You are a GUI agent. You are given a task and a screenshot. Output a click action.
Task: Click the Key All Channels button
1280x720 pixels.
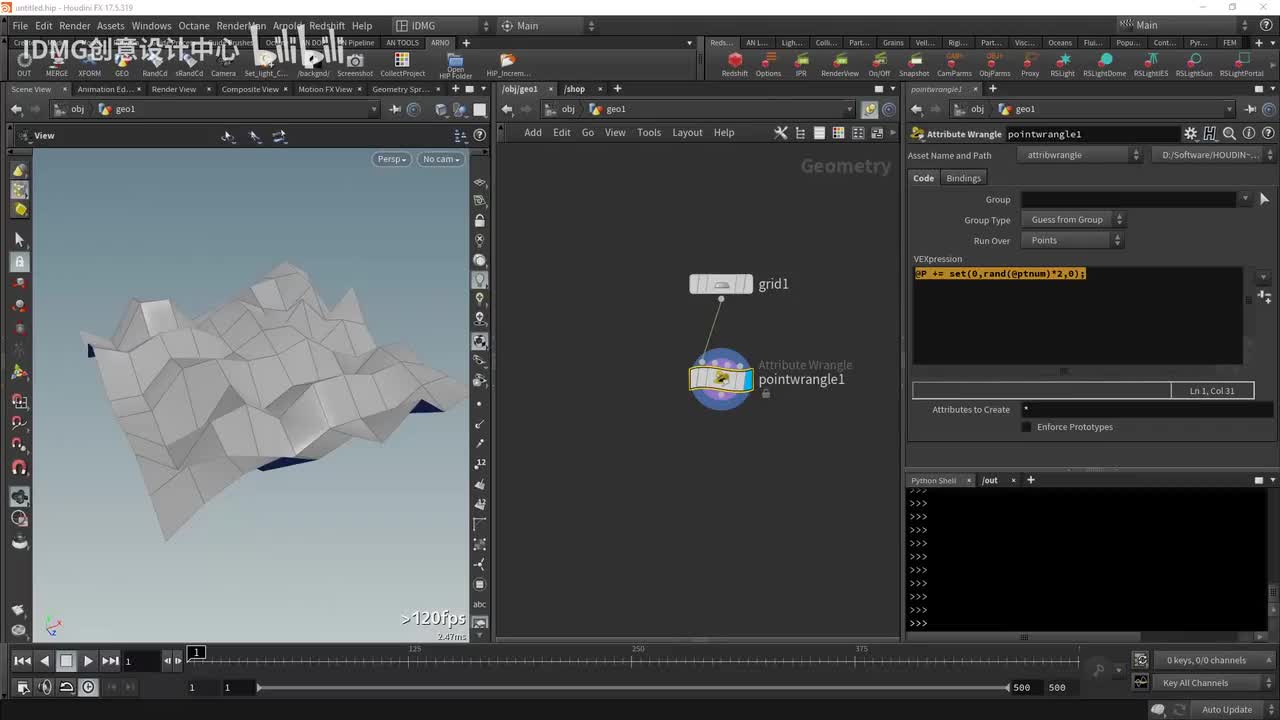point(1195,683)
